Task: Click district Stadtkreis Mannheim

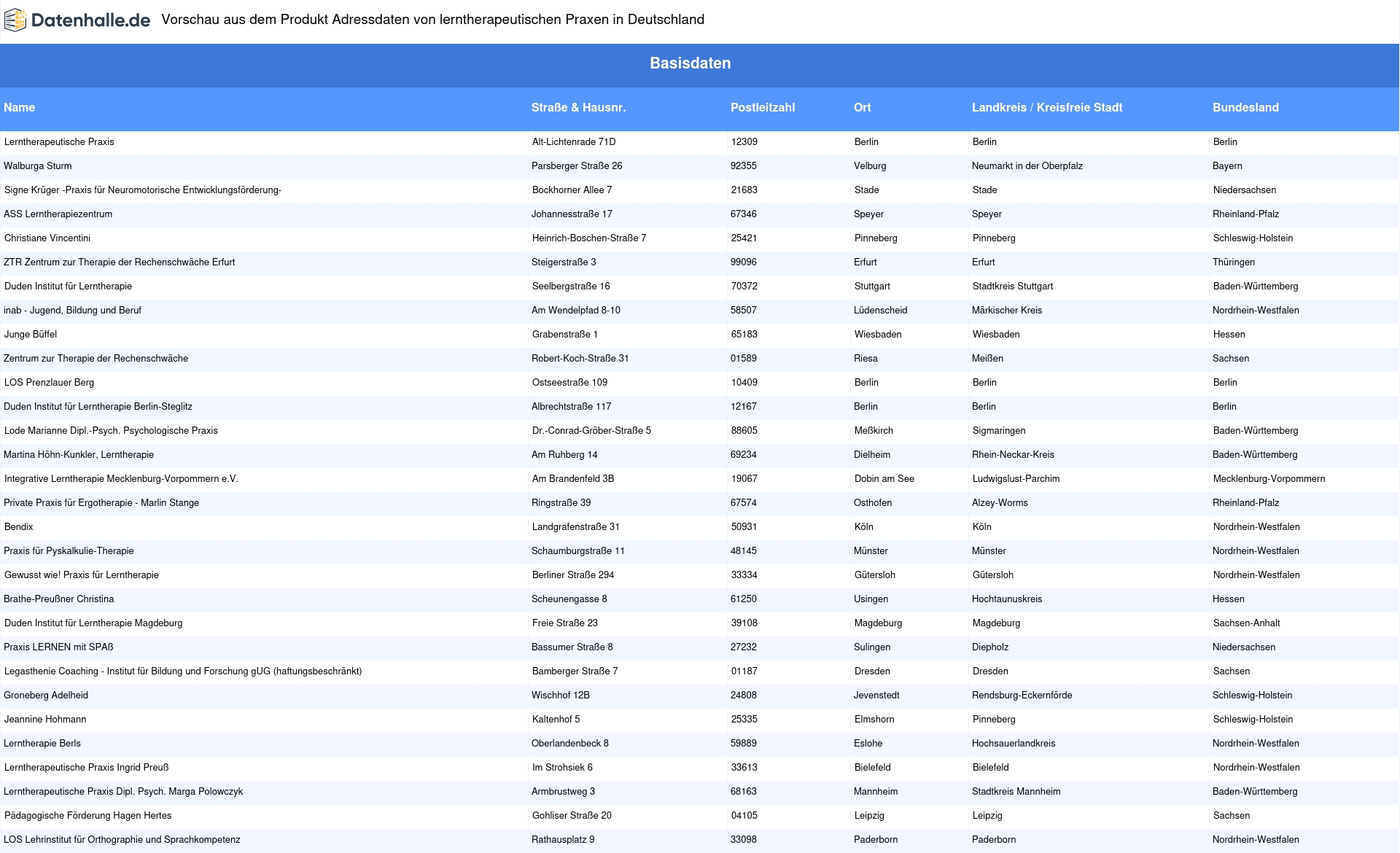Action: (x=1016, y=792)
